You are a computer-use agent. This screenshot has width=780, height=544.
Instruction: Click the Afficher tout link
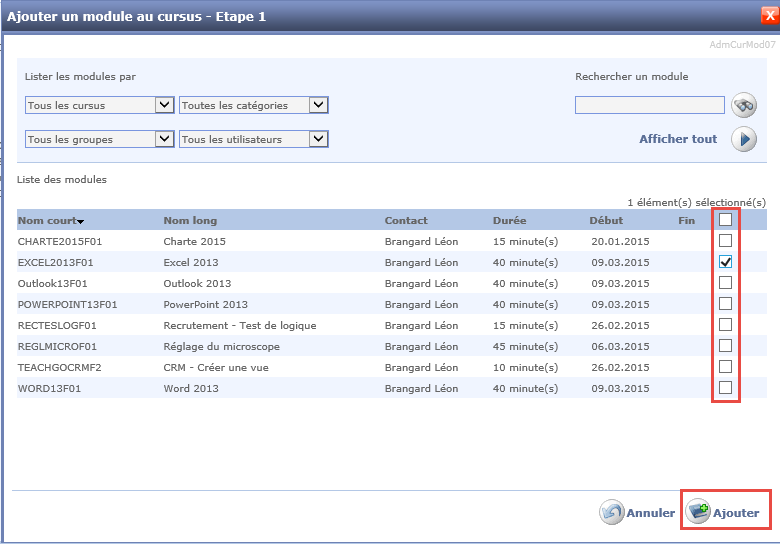pyautogui.click(x=678, y=139)
